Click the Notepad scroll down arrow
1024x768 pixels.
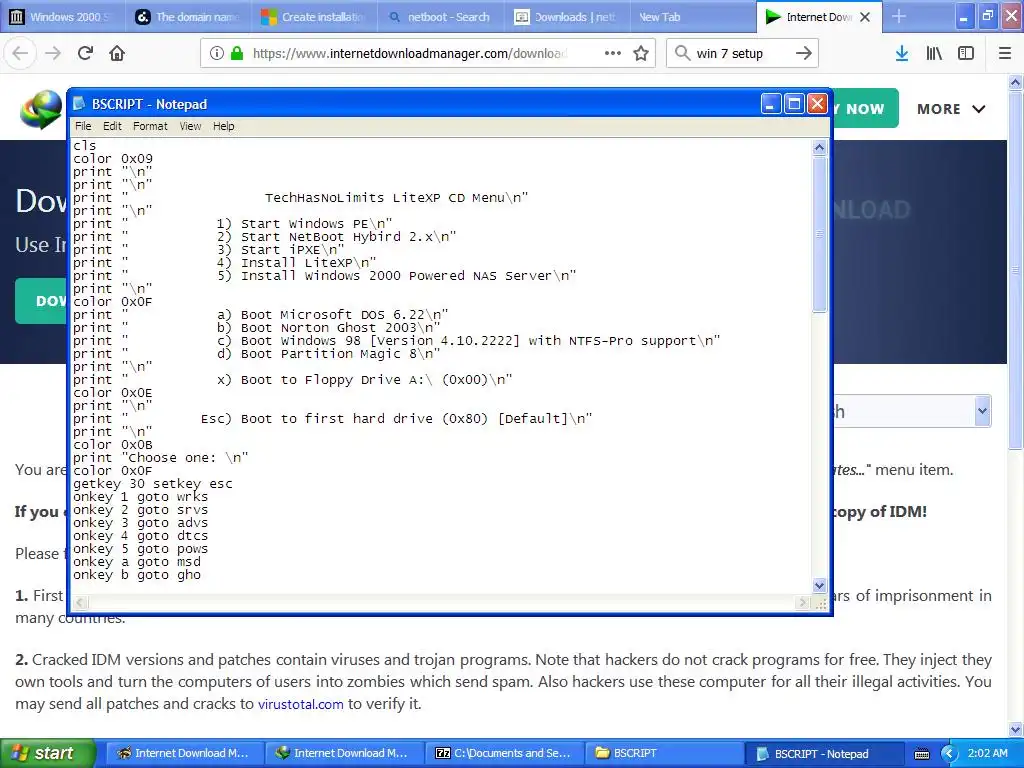tap(819, 585)
